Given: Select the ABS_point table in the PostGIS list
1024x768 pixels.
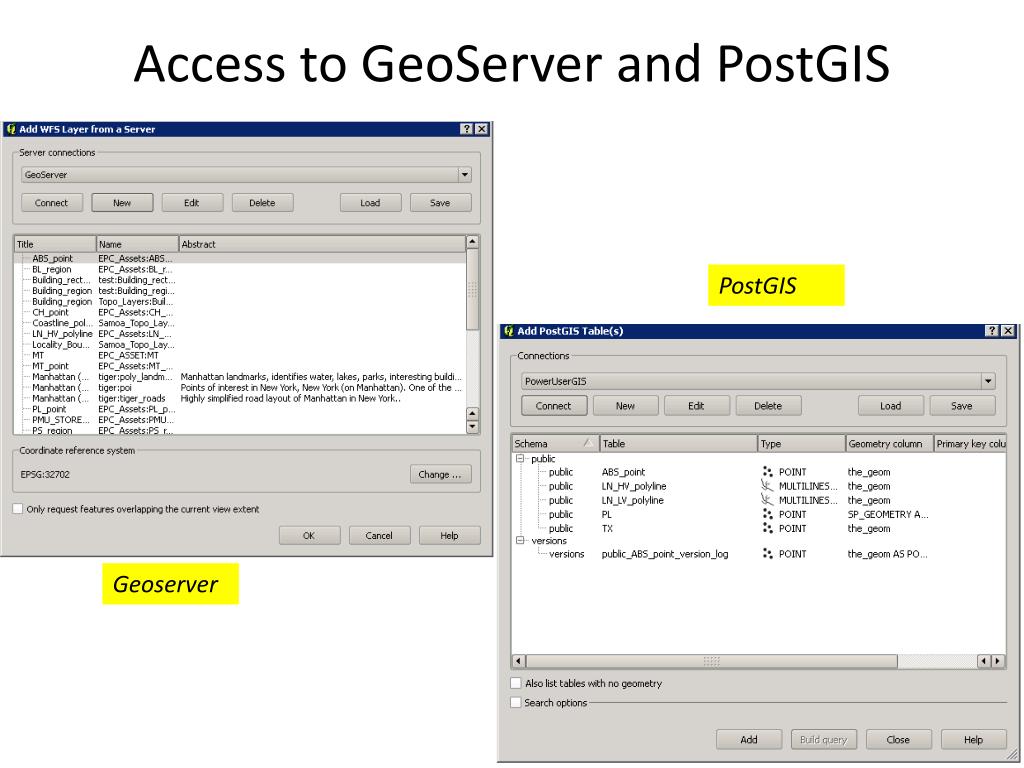Looking at the screenshot, I should click(759, 472).
